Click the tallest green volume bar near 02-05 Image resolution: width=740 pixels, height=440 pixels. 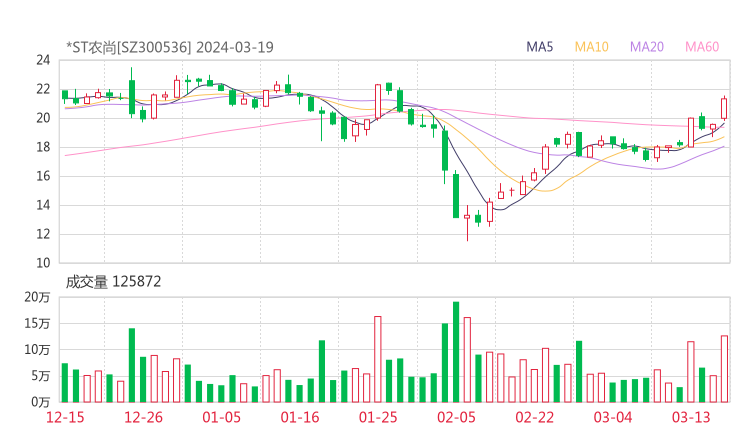[456, 352]
